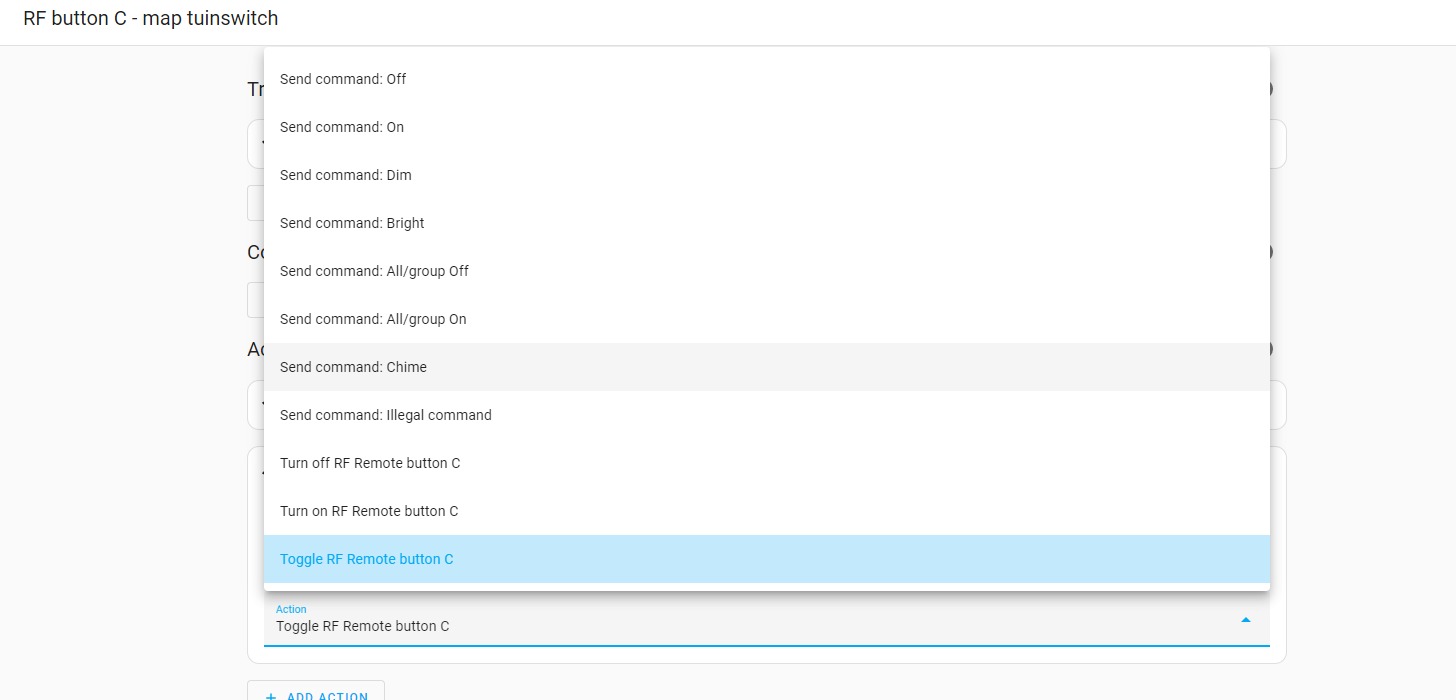Click the Action select field value
1456x700 pixels.
point(363,627)
